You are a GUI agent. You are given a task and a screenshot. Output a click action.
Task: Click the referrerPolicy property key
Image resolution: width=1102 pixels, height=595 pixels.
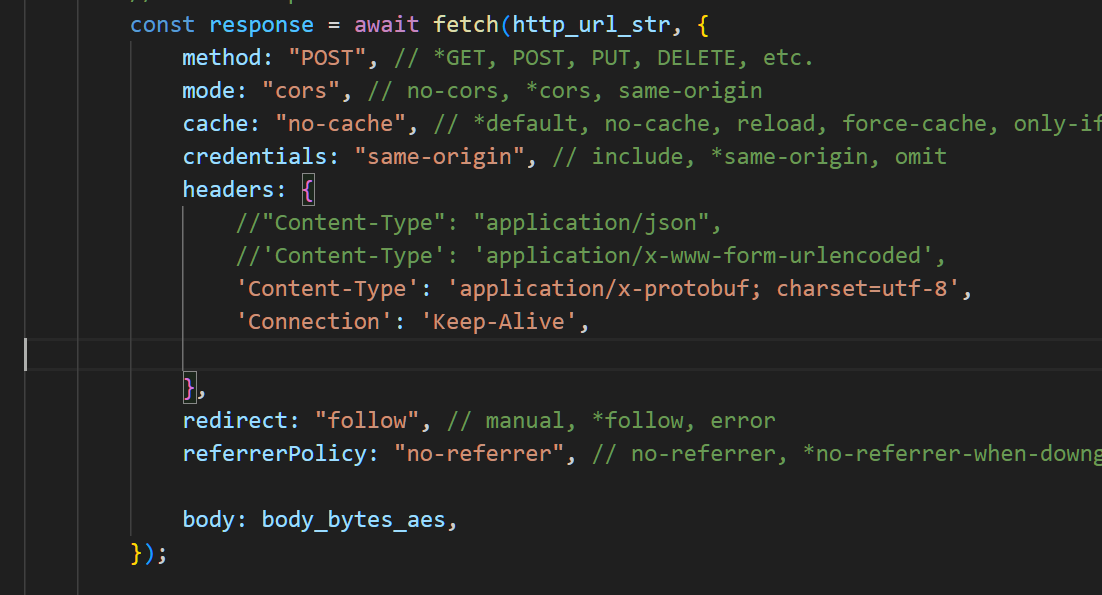coord(274,453)
